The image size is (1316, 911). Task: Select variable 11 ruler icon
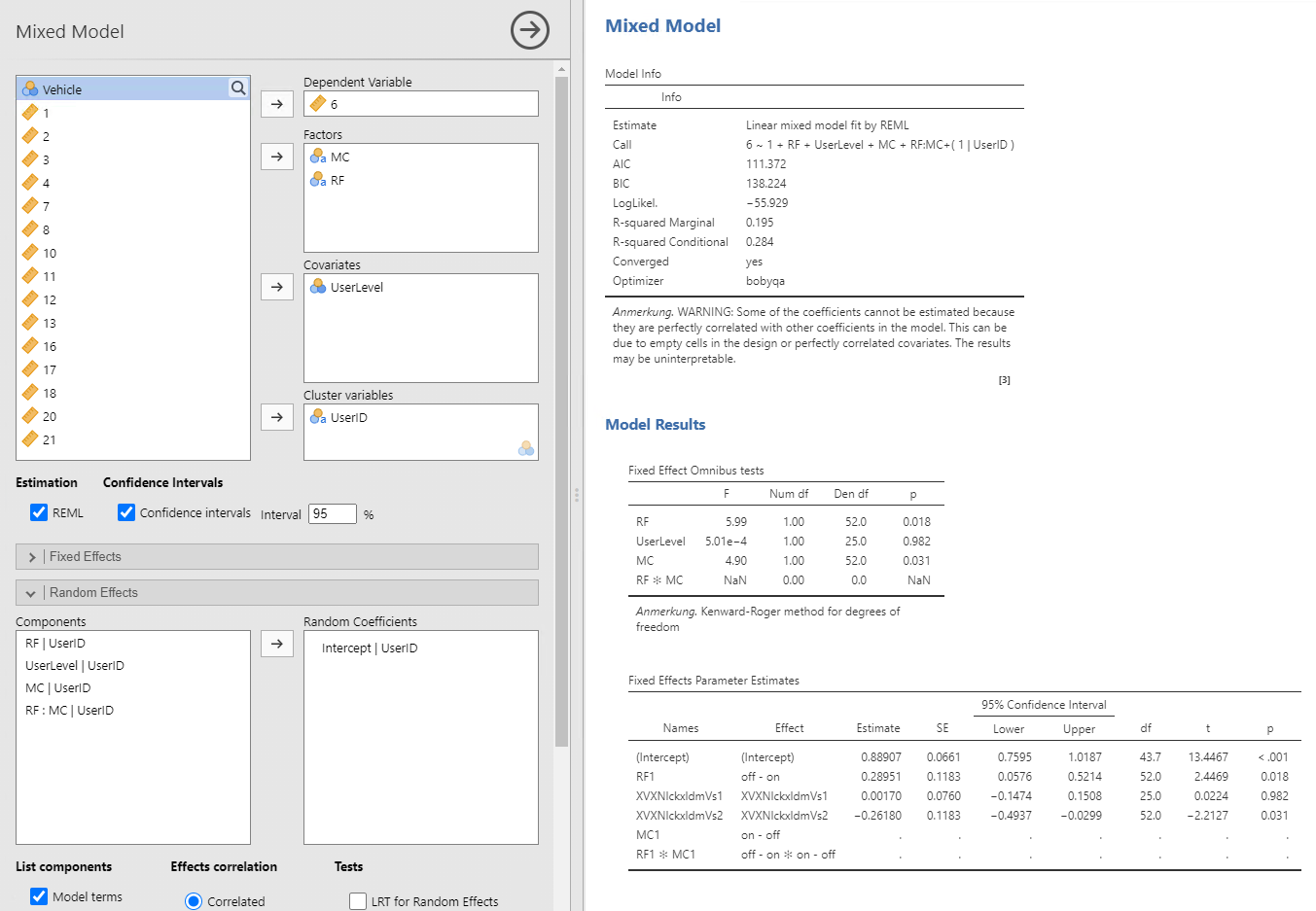30,275
